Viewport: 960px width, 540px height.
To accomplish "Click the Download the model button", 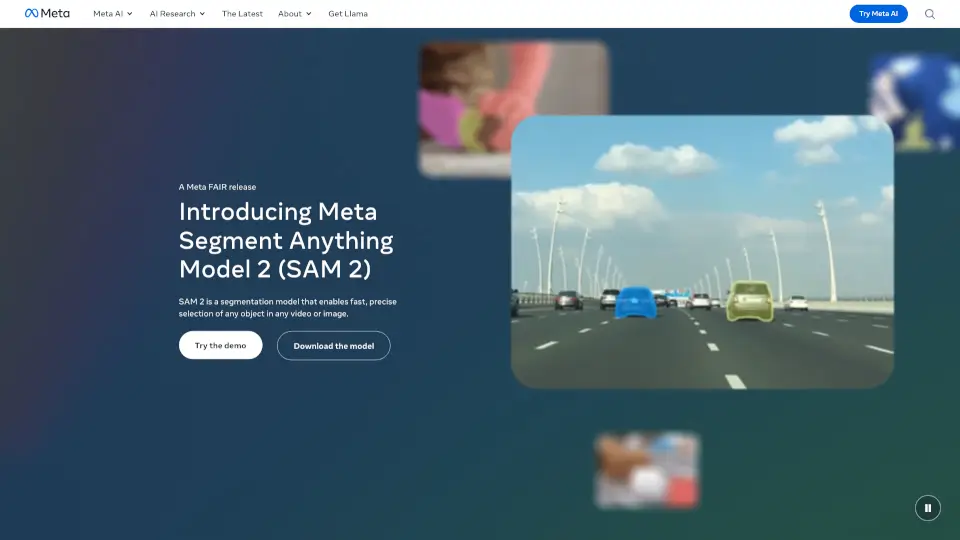I will (x=333, y=346).
